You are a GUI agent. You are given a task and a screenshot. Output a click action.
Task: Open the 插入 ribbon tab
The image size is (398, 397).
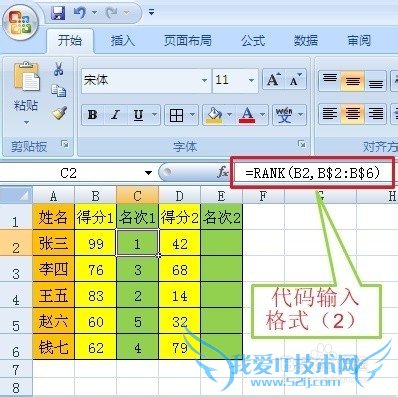click(122, 41)
